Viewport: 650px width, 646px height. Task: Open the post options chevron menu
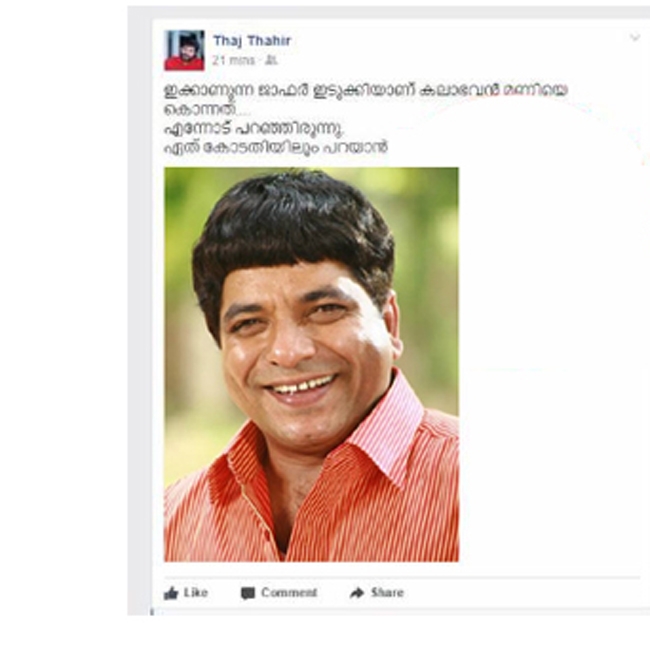tap(635, 38)
